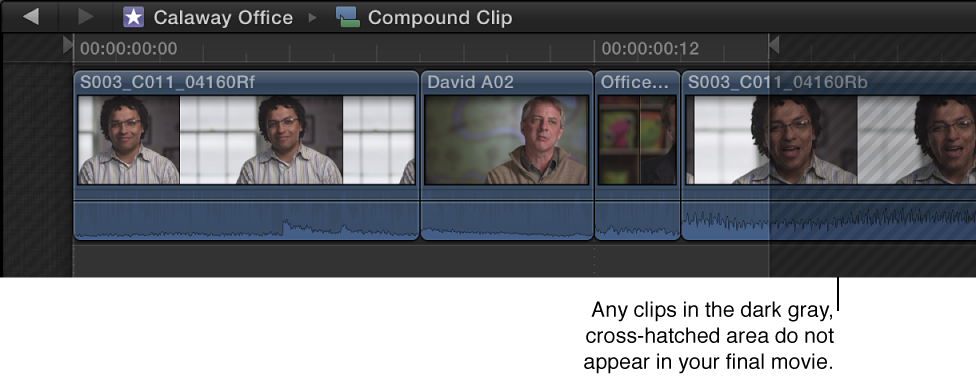Click the Compound Clip icon in breadcrumb

(348, 17)
